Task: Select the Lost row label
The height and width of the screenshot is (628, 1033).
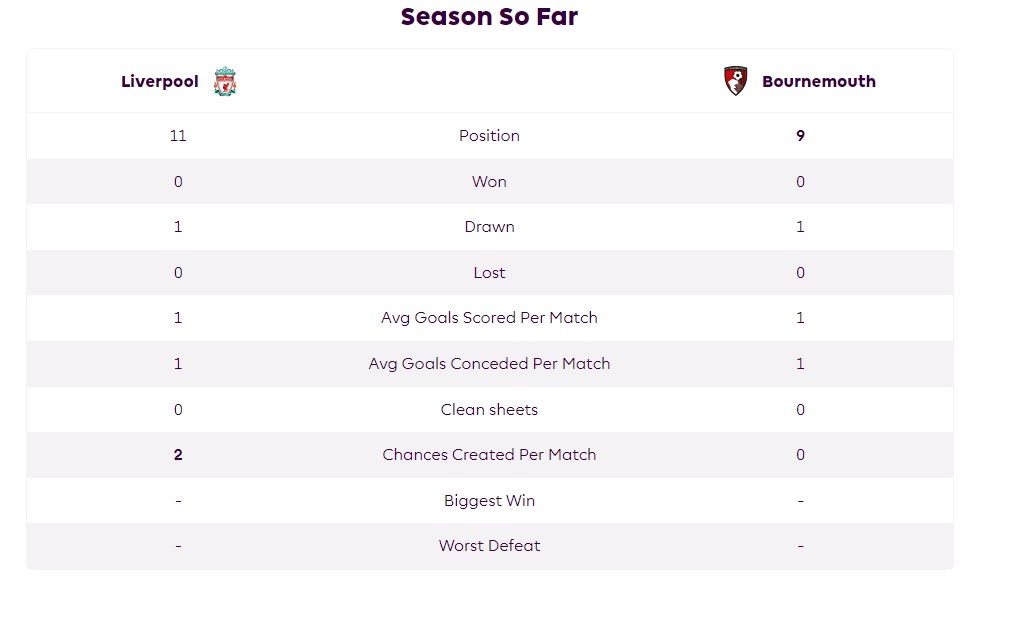Action: (x=489, y=273)
